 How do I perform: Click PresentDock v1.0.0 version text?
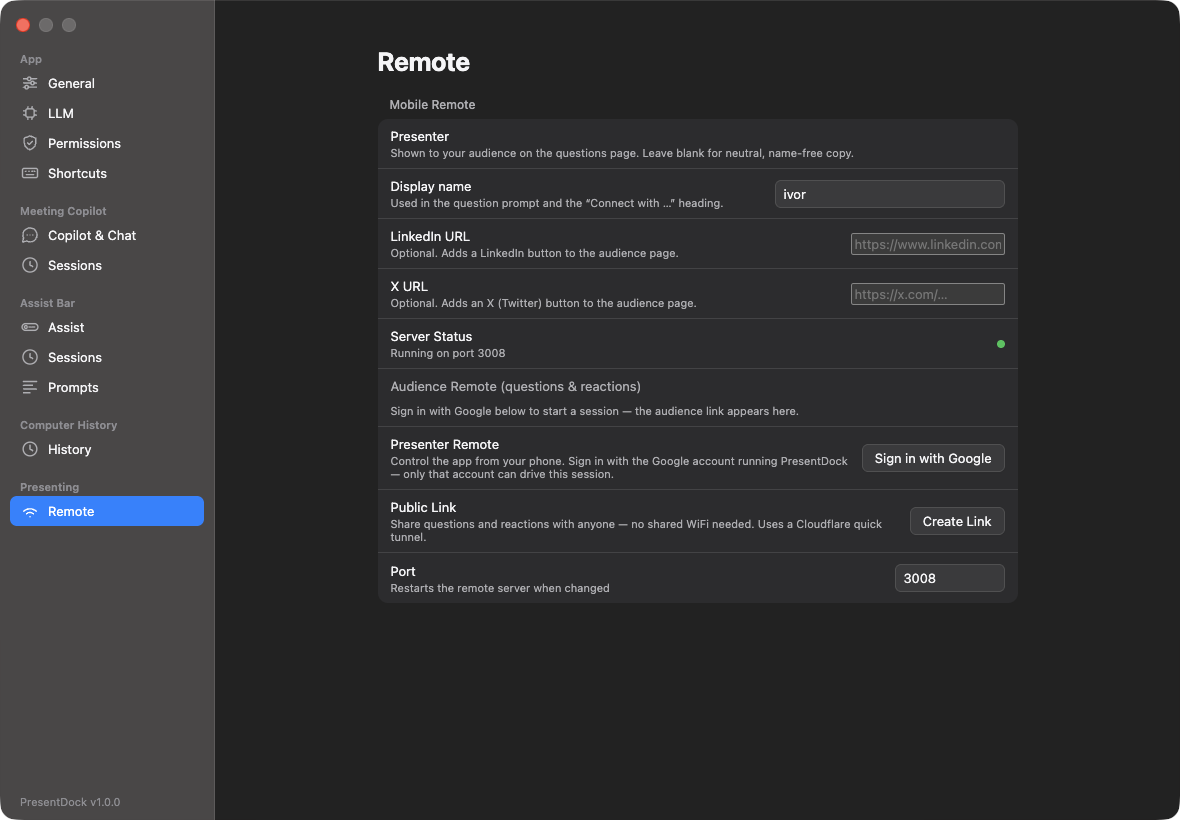click(x=70, y=802)
